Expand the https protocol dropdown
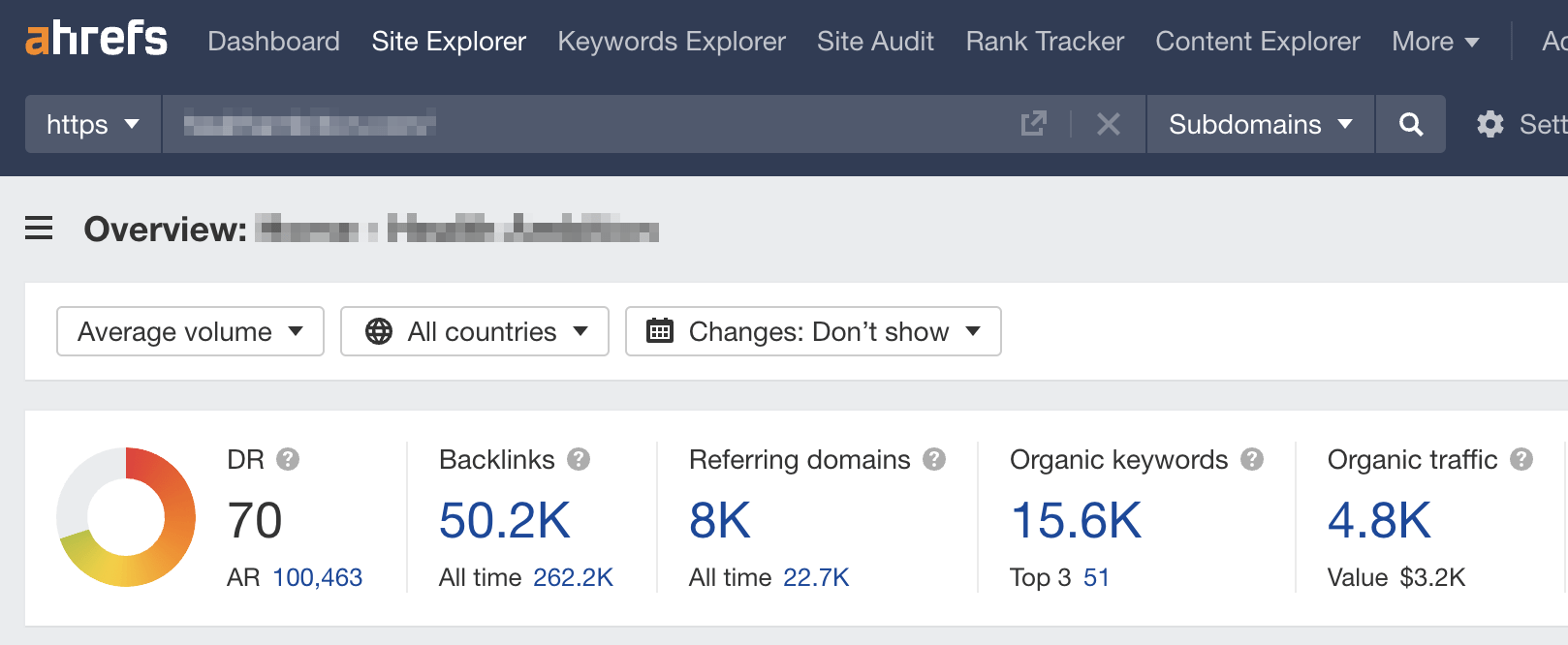The height and width of the screenshot is (645, 1568). 93,124
